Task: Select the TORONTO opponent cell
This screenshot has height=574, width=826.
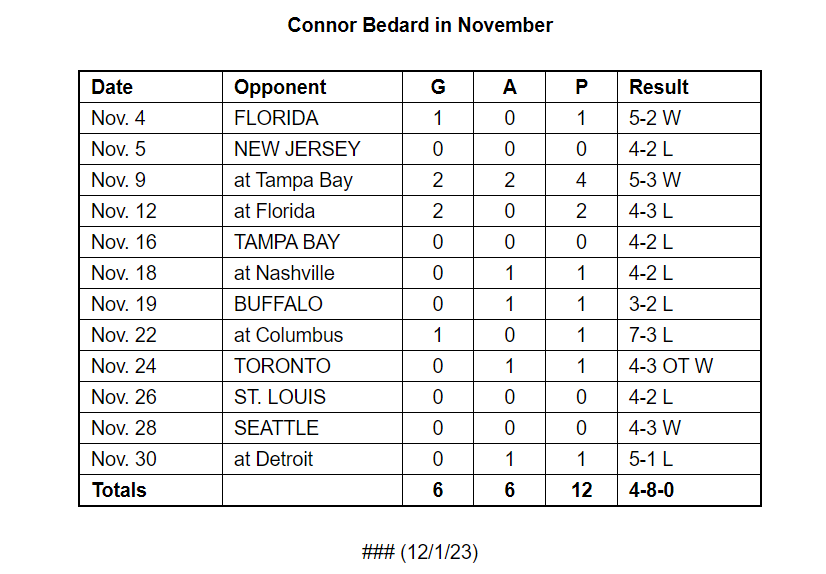Action: tap(312, 366)
